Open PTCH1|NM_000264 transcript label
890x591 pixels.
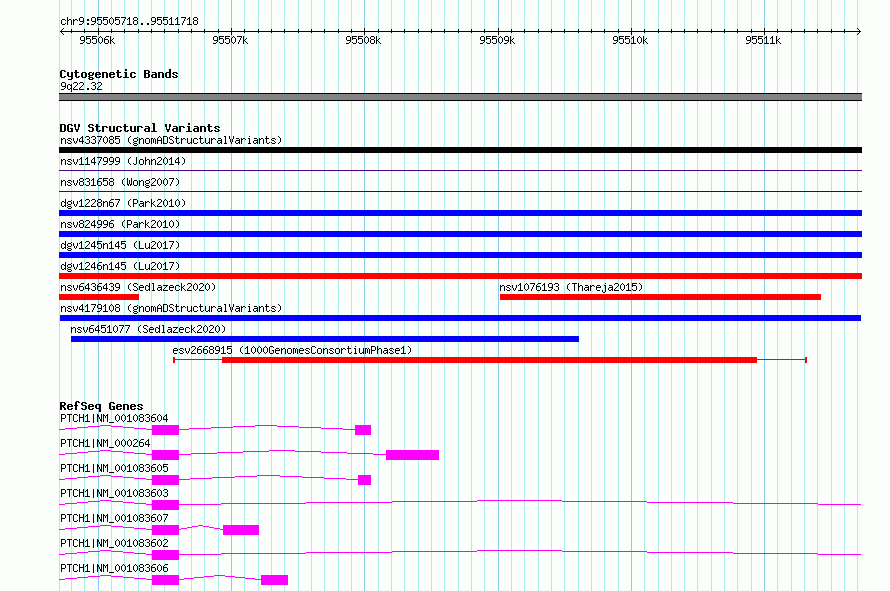105,443
